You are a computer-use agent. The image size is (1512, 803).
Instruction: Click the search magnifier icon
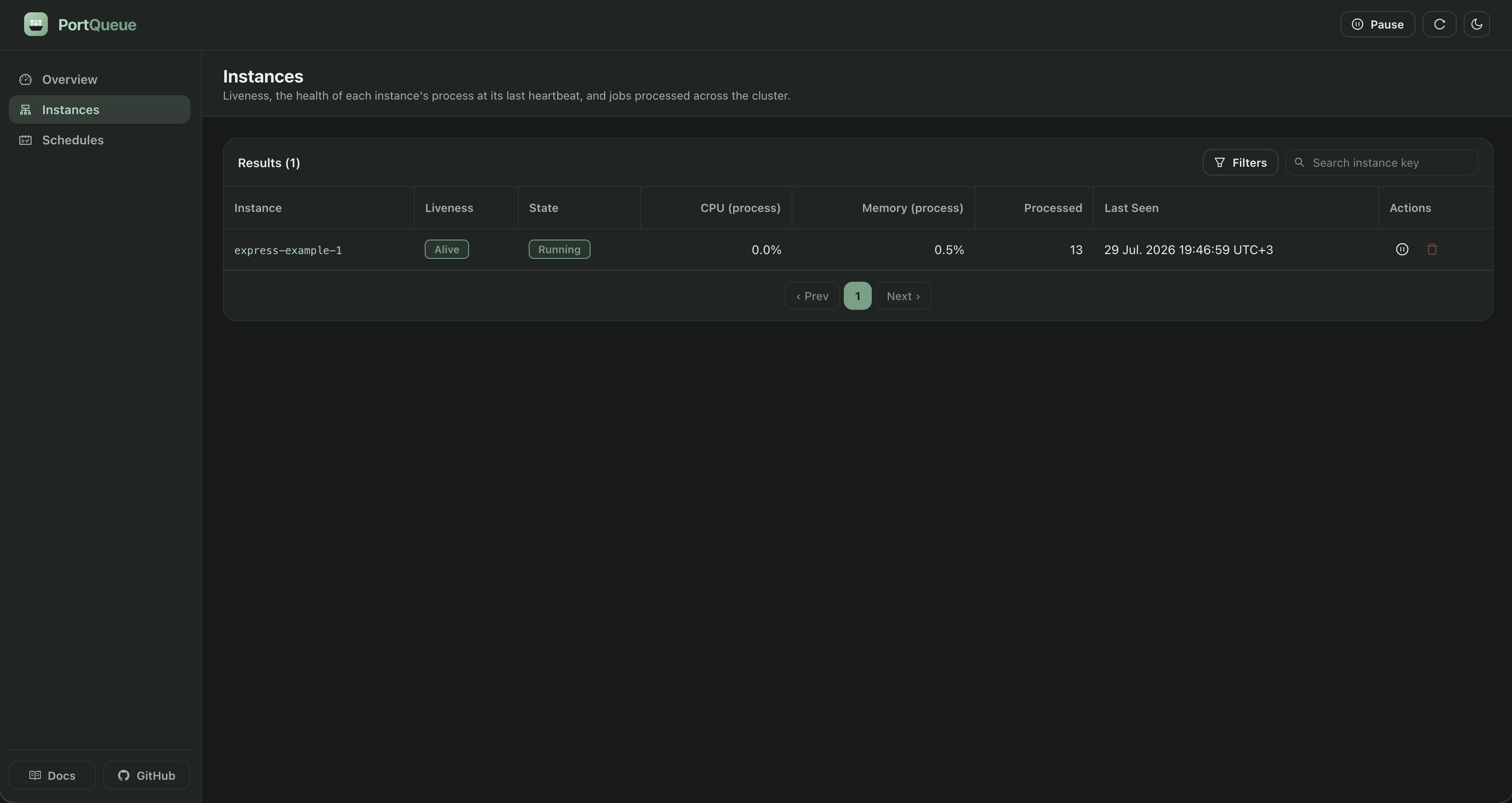point(1300,163)
